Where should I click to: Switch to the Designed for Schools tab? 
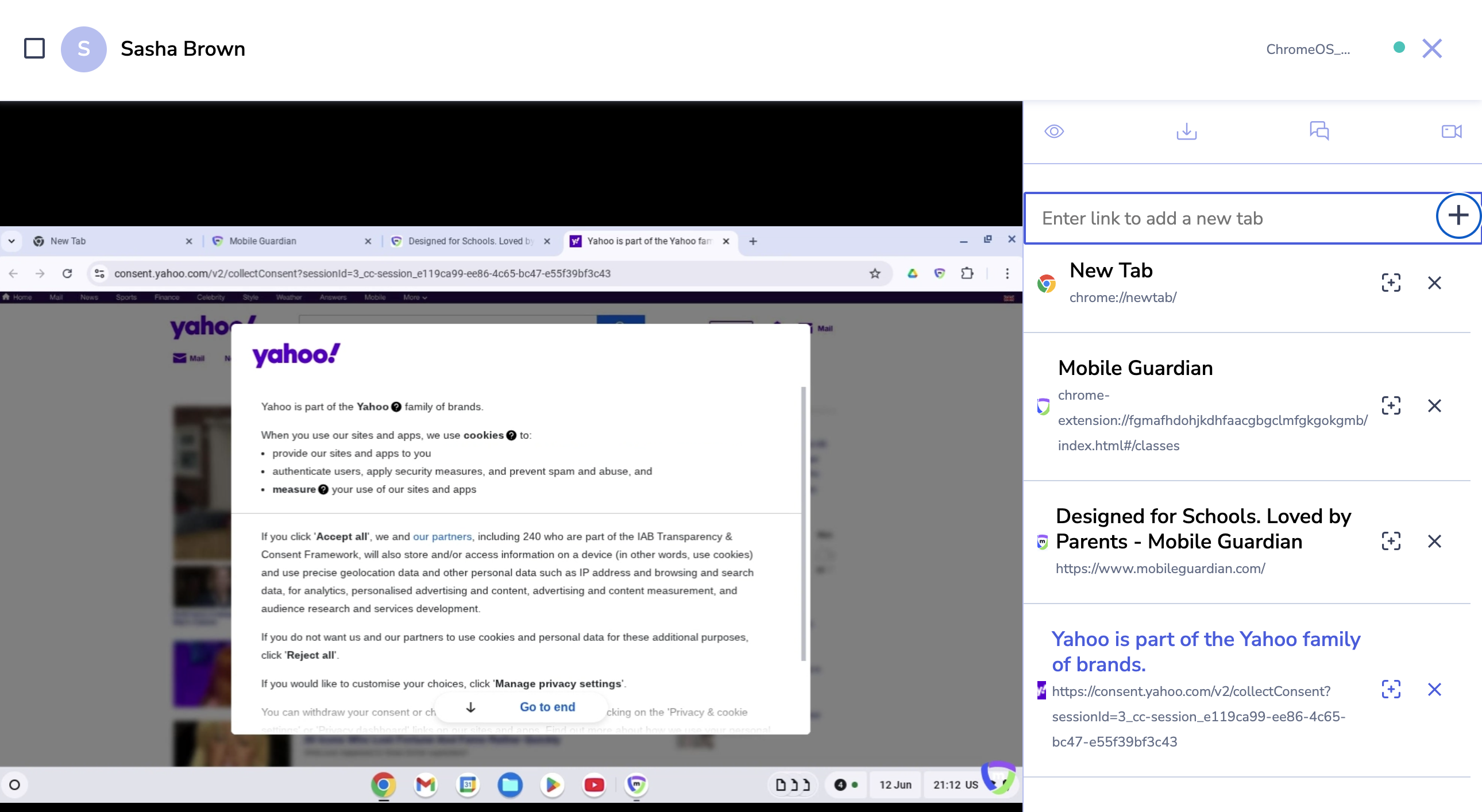point(466,241)
